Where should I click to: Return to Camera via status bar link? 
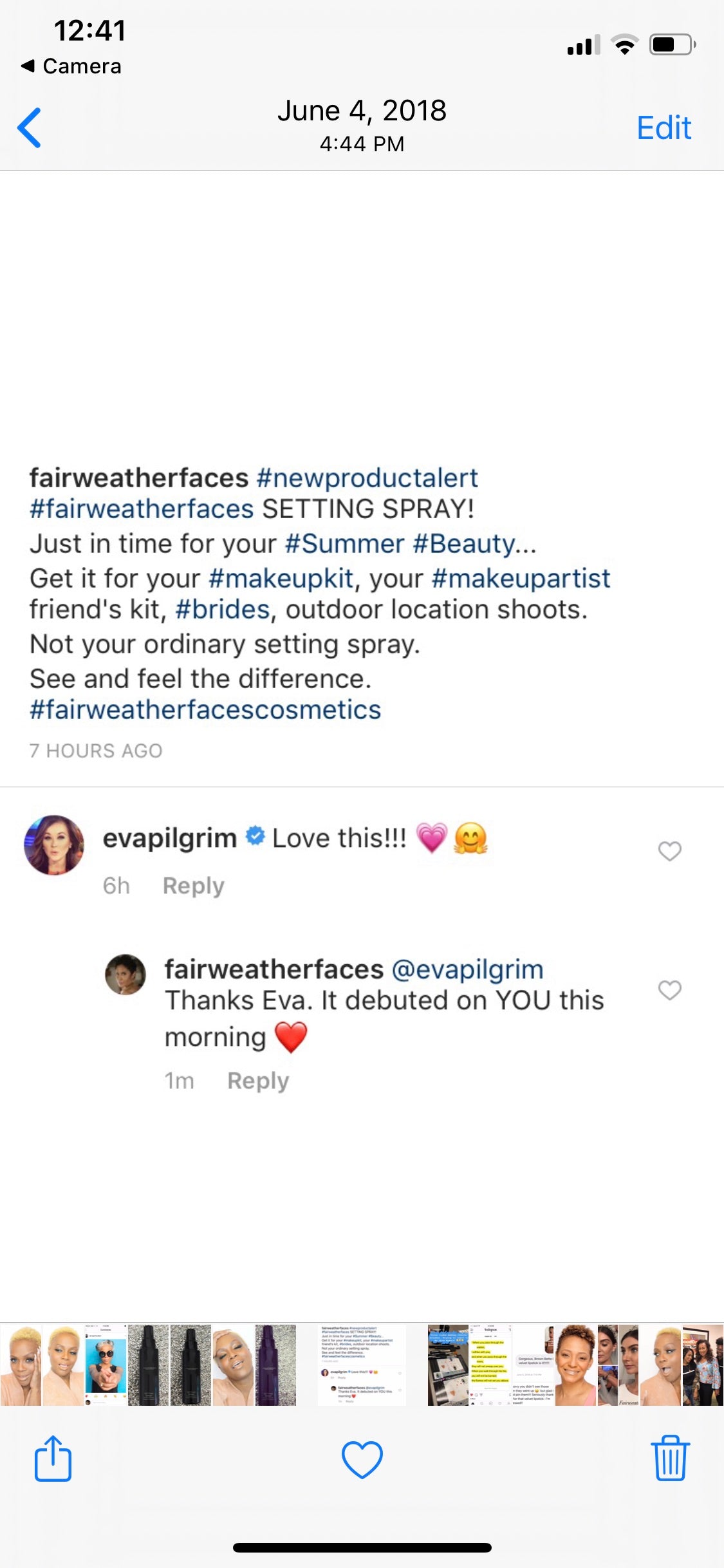[x=71, y=66]
